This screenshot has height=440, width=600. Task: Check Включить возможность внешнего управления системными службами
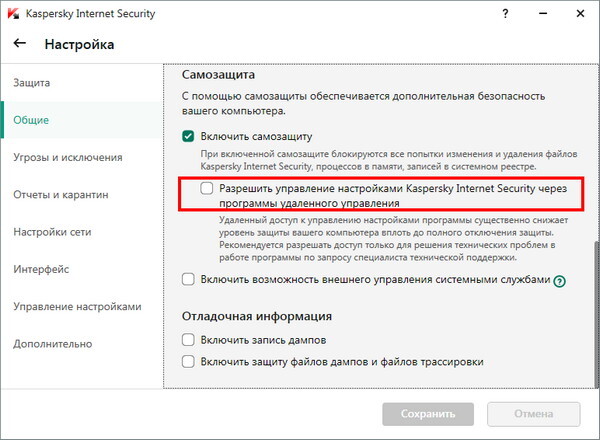tap(188, 279)
